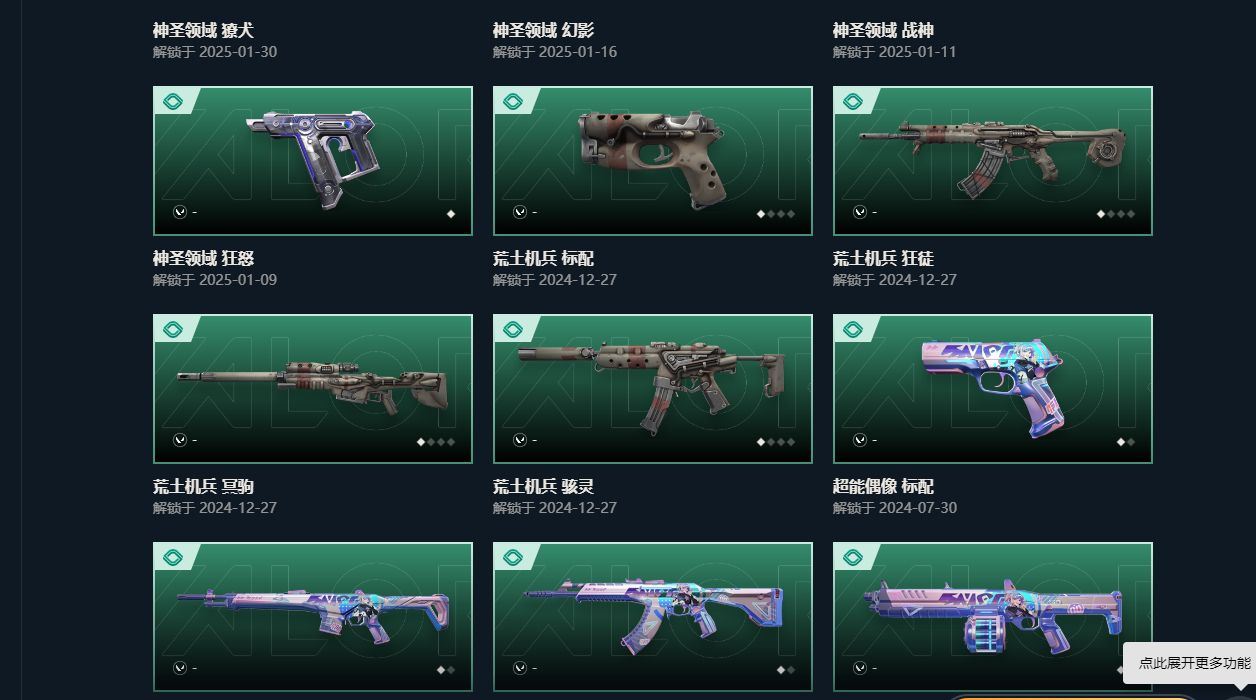The width and height of the screenshot is (1256, 700).
Task: Open the rusty sniper rifle skin image
Action: click(x=312, y=387)
